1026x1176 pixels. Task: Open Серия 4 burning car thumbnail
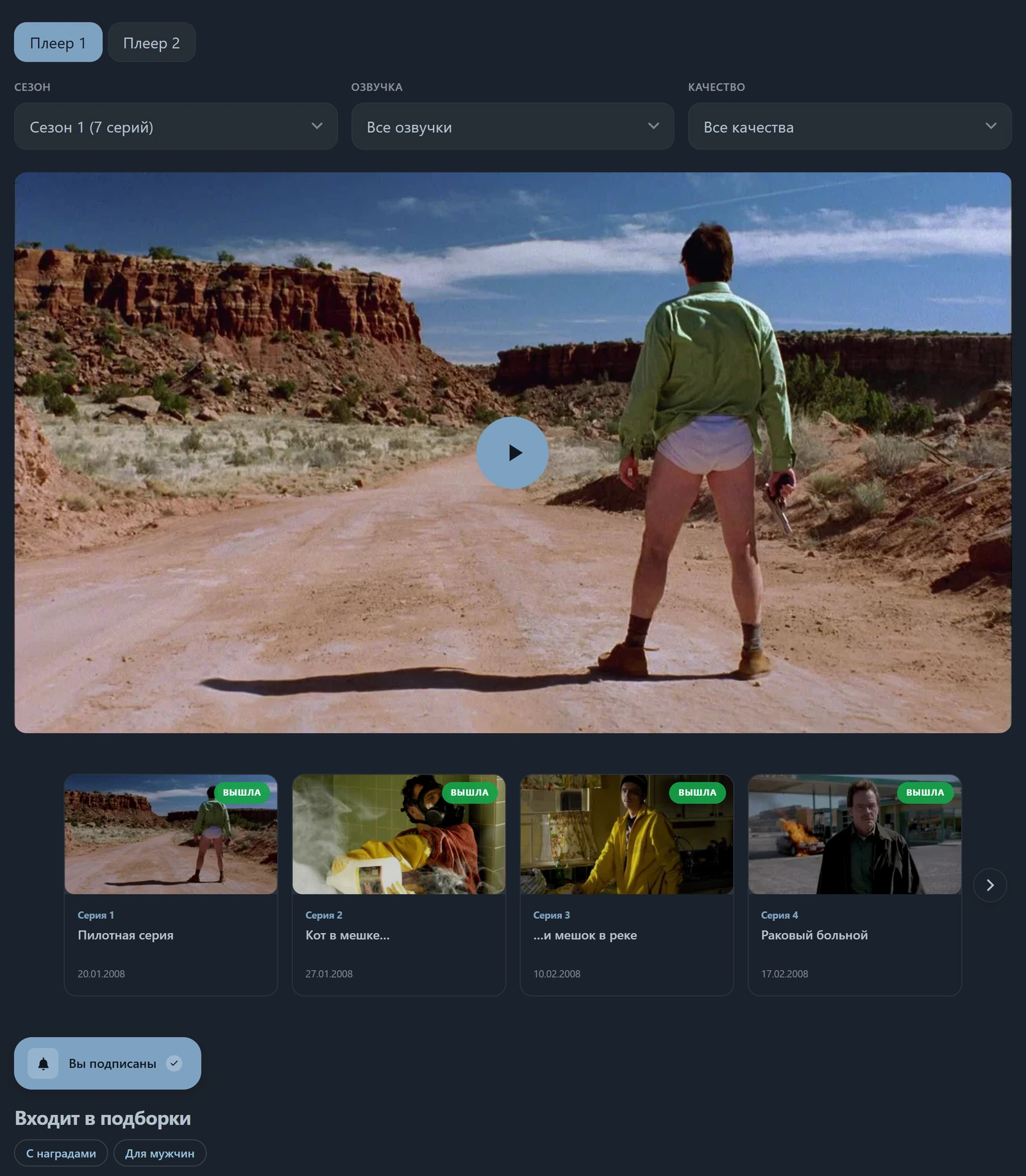pos(855,834)
